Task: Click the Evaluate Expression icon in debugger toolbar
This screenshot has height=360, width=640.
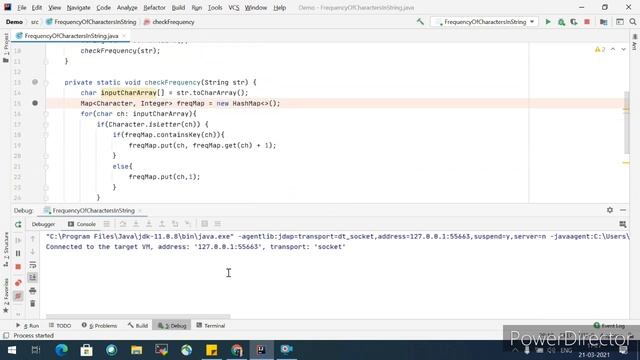Action: coord(204,224)
